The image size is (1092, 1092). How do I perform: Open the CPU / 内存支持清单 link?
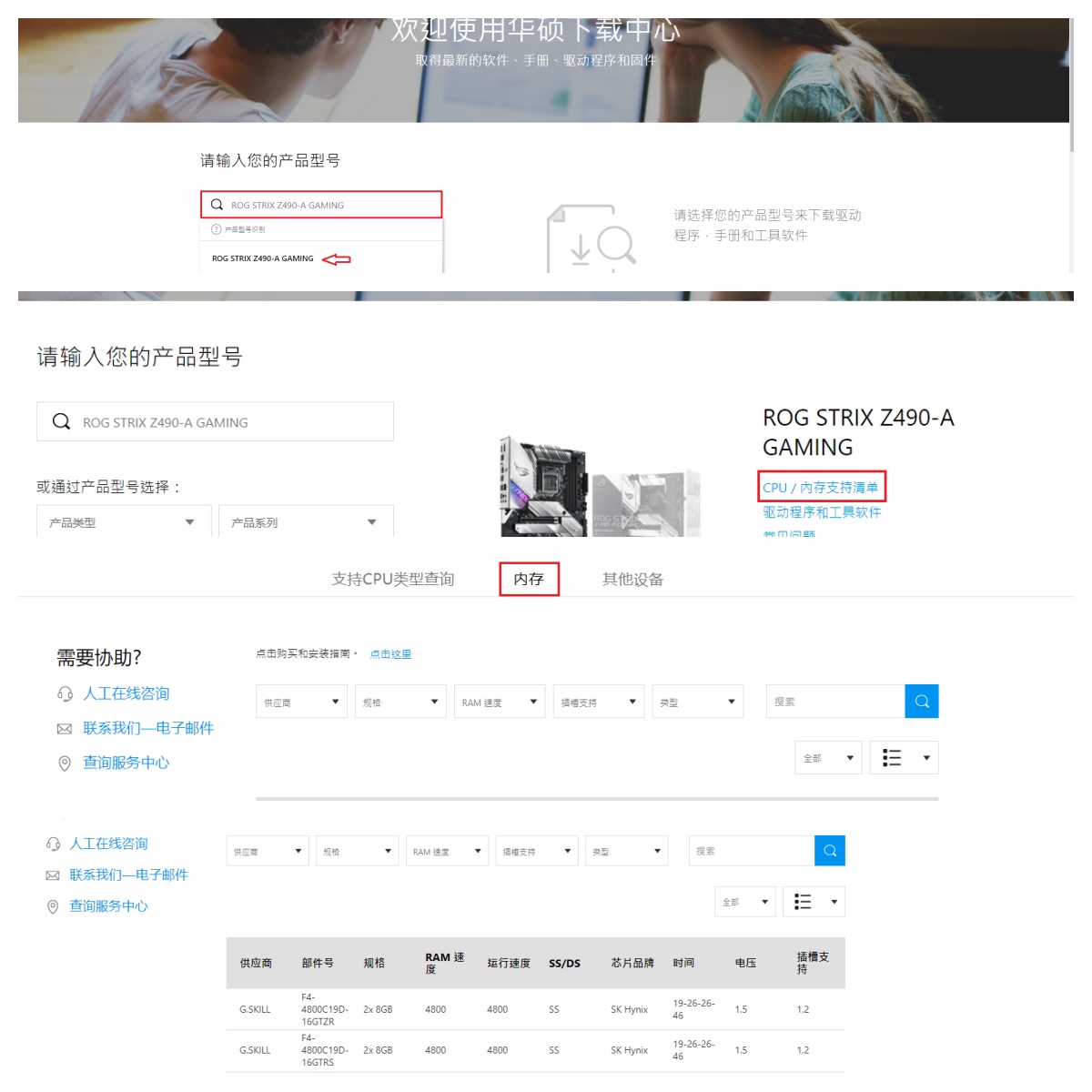(821, 488)
